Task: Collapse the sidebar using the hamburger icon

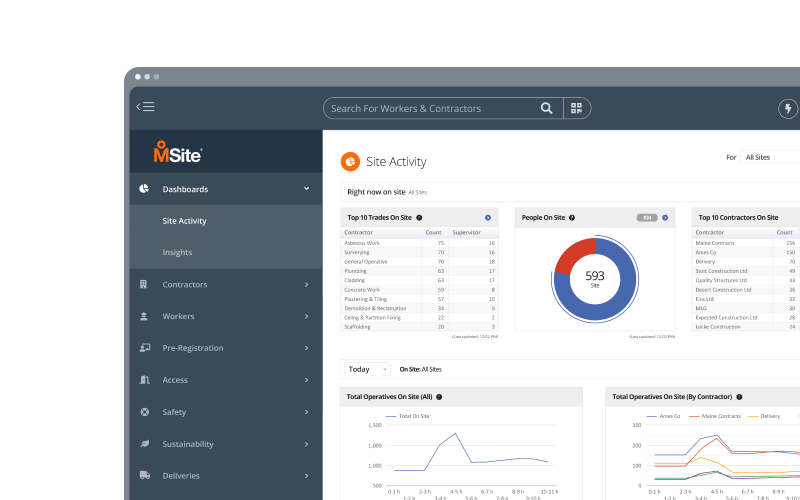Action: pos(146,107)
